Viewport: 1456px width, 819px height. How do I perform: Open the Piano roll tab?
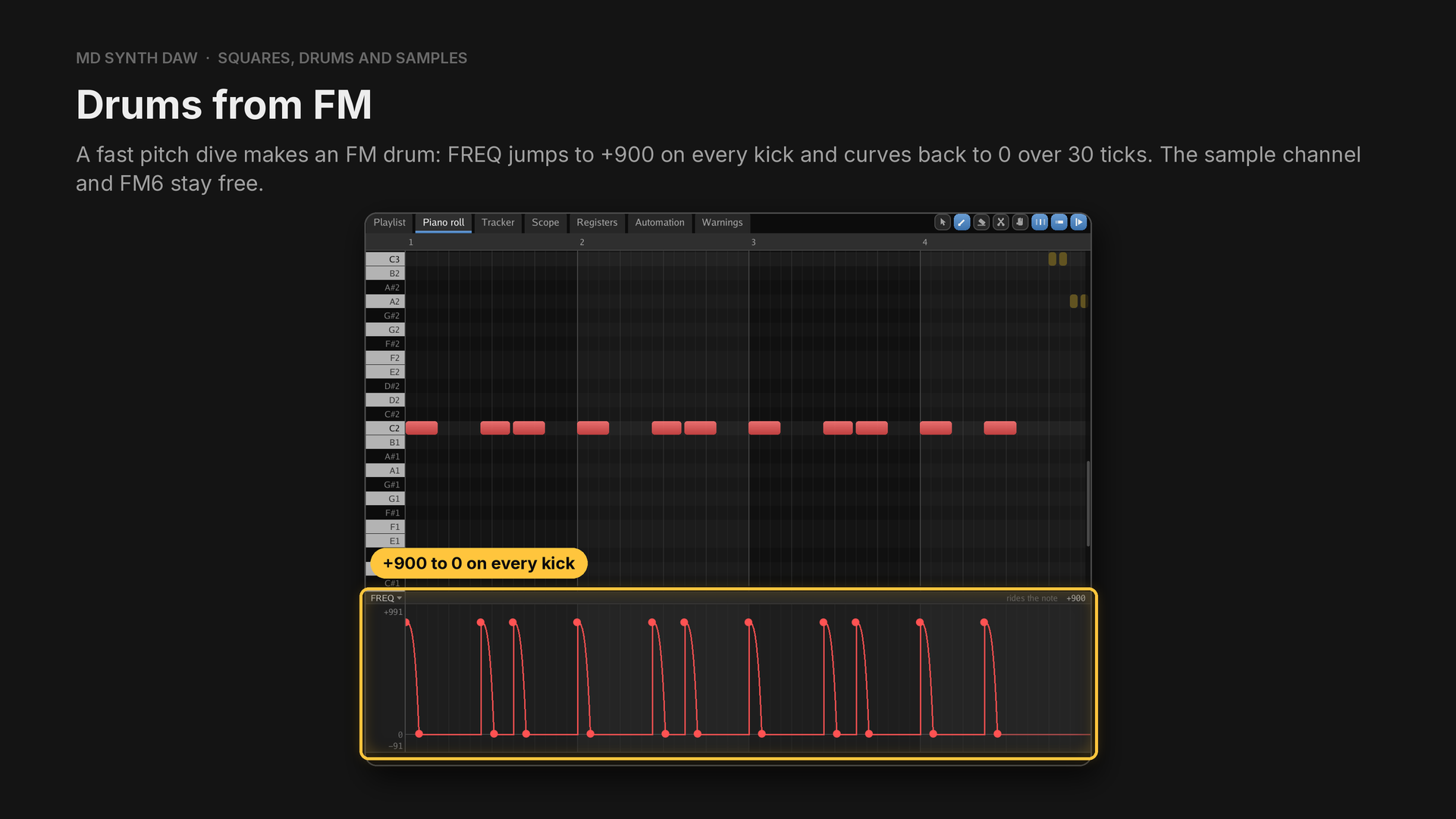coord(444,222)
